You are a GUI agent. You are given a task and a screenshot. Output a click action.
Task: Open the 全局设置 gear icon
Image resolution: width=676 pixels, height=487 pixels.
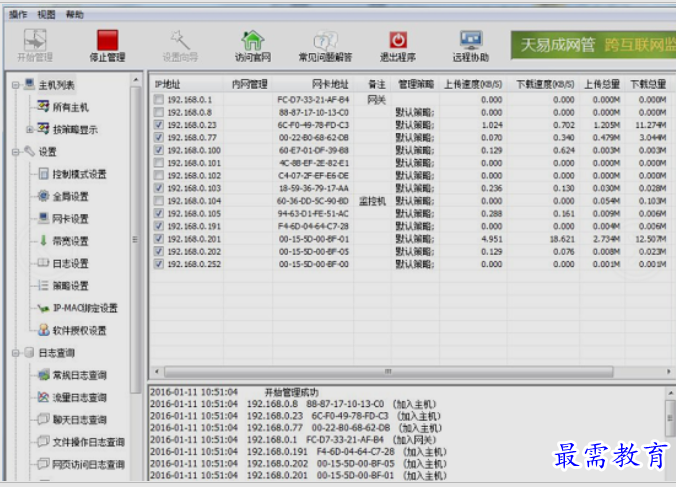43,196
